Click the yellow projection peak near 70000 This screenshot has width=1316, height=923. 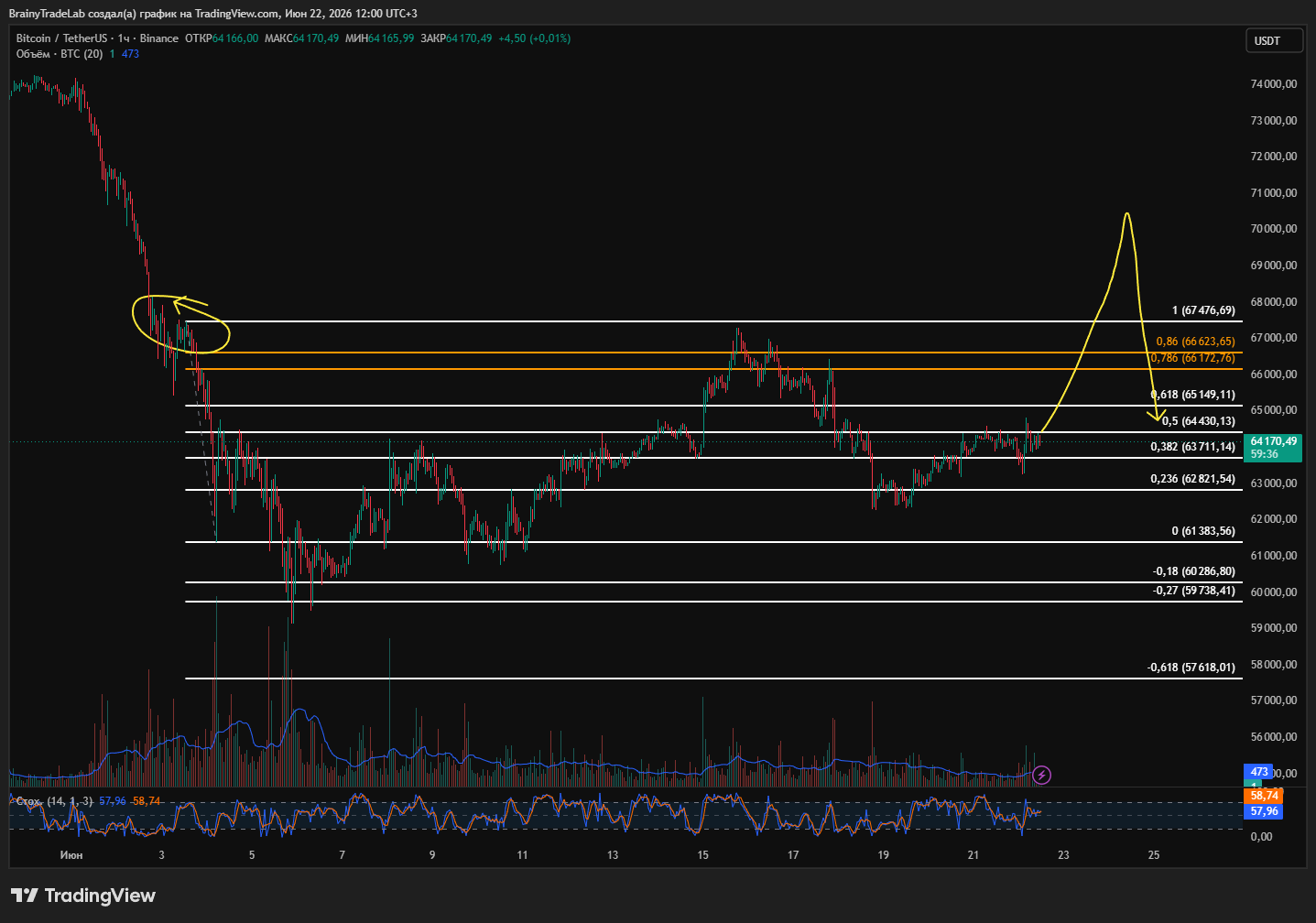click(1126, 215)
